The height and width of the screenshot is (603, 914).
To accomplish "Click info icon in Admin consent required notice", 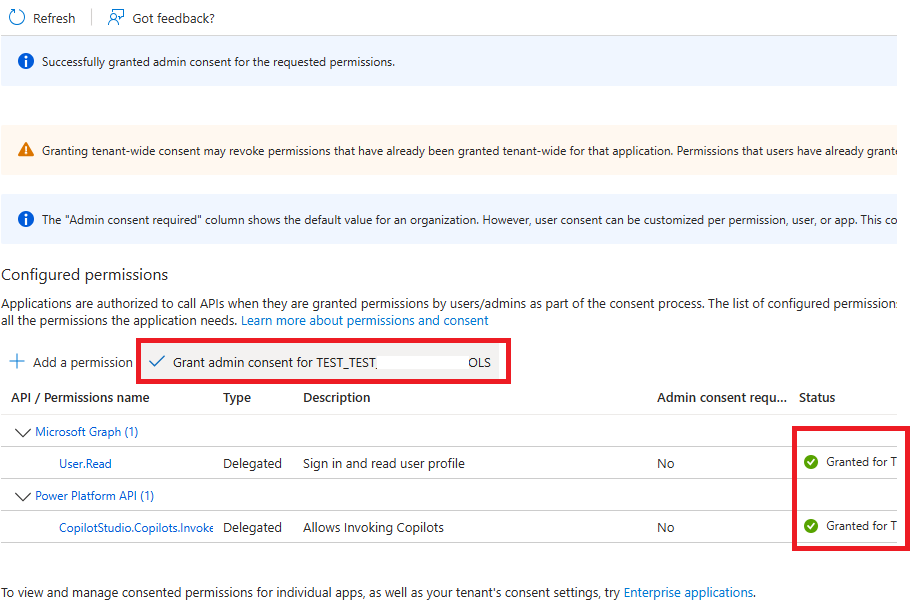I will point(26,220).
